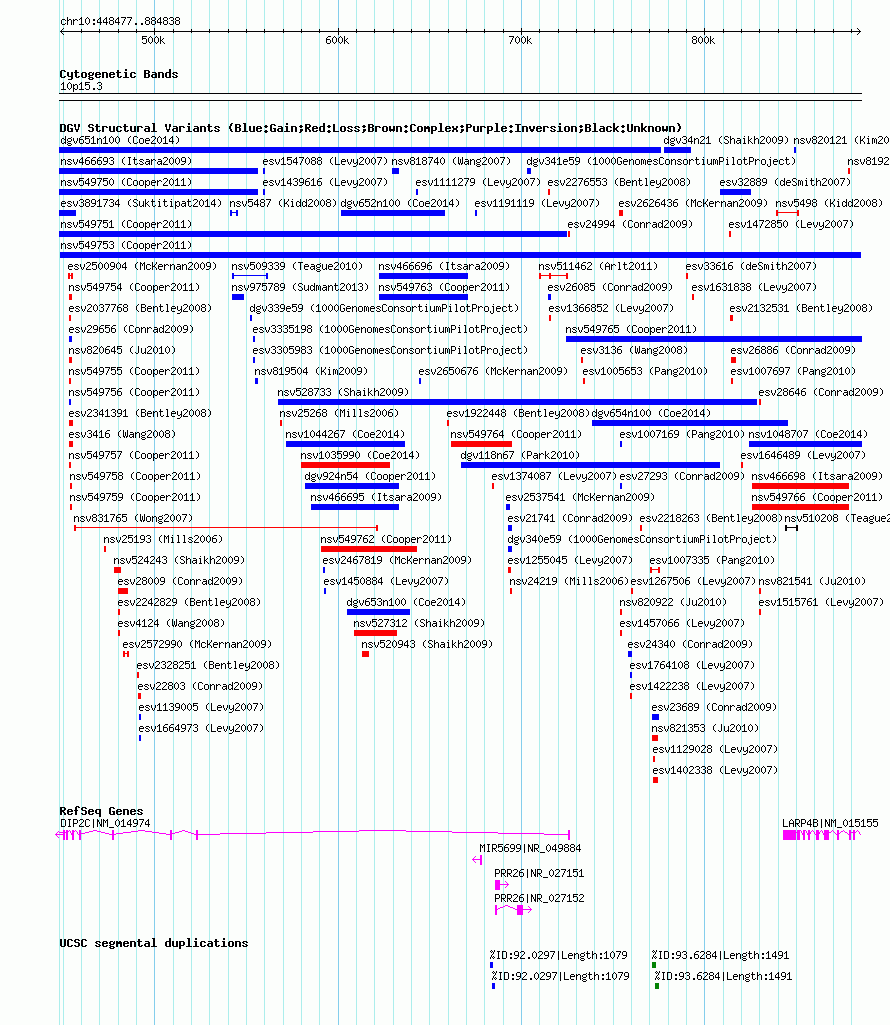The image size is (890, 1025).
Task: Select dgv924n54 (Cooper2011) variant
Action: (x=352, y=486)
